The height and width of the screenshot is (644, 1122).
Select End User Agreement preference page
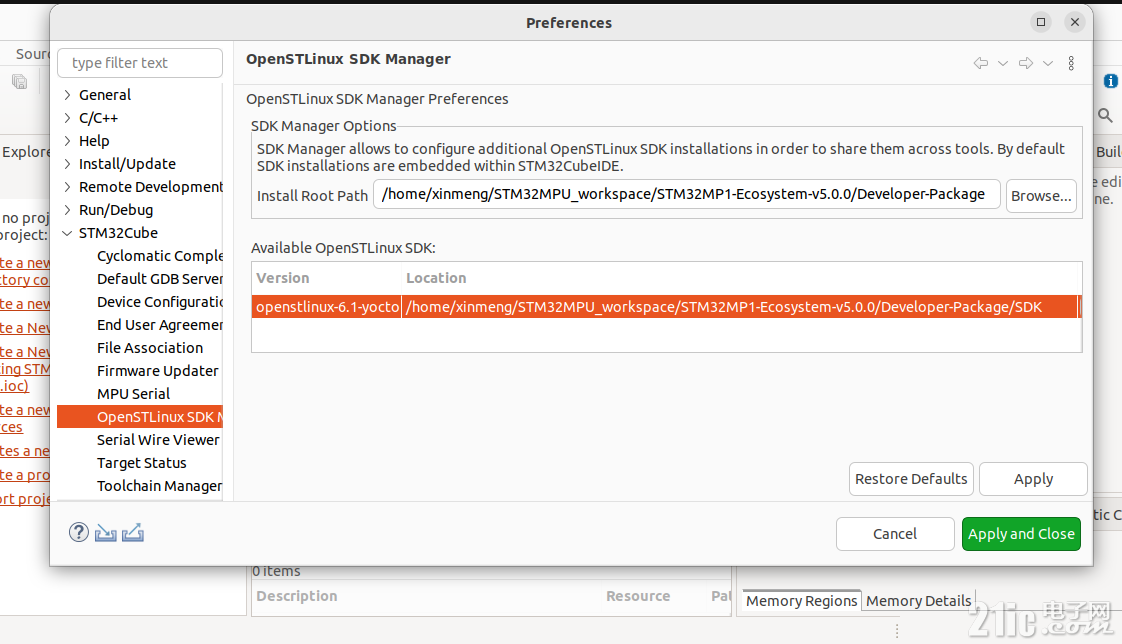tap(160, 324)
